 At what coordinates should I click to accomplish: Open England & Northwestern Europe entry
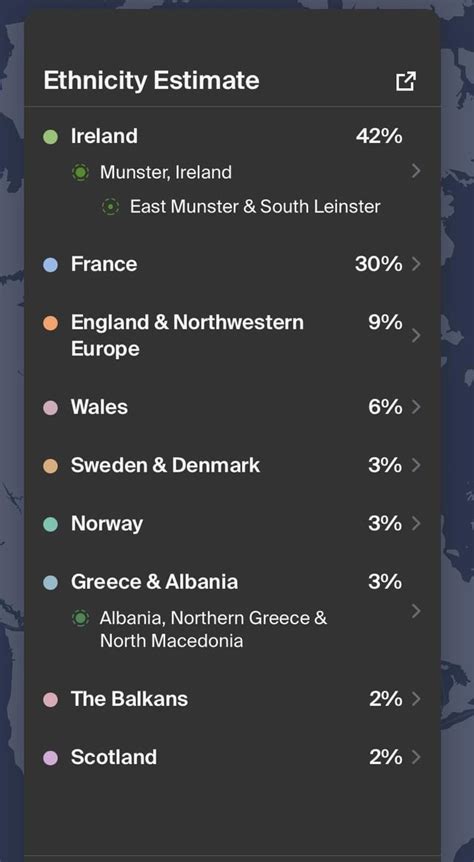click(232, 335)
